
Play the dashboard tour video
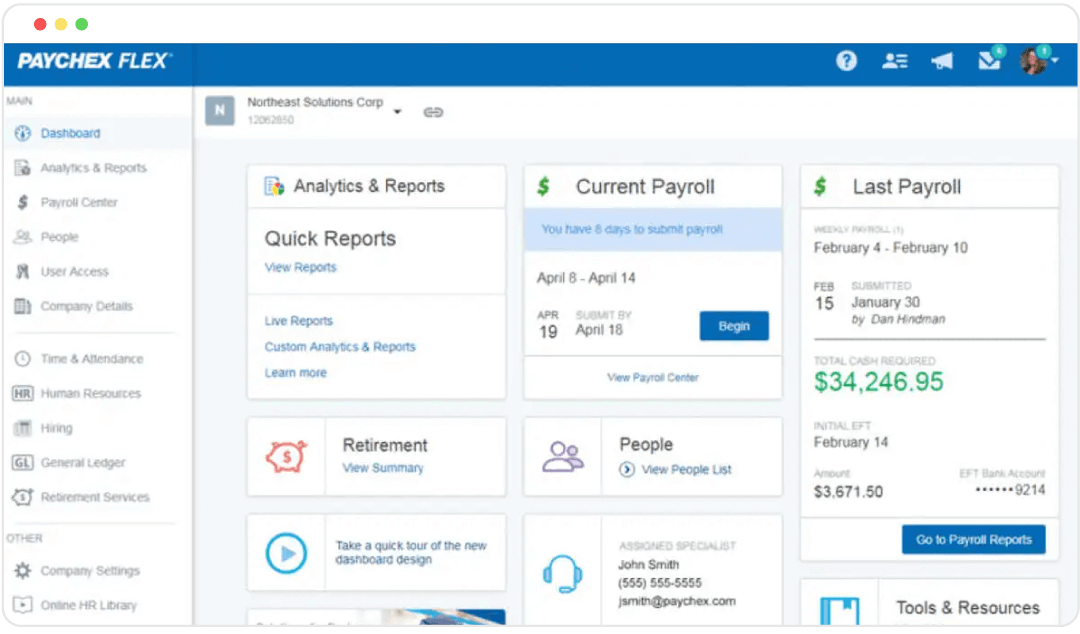286,552
